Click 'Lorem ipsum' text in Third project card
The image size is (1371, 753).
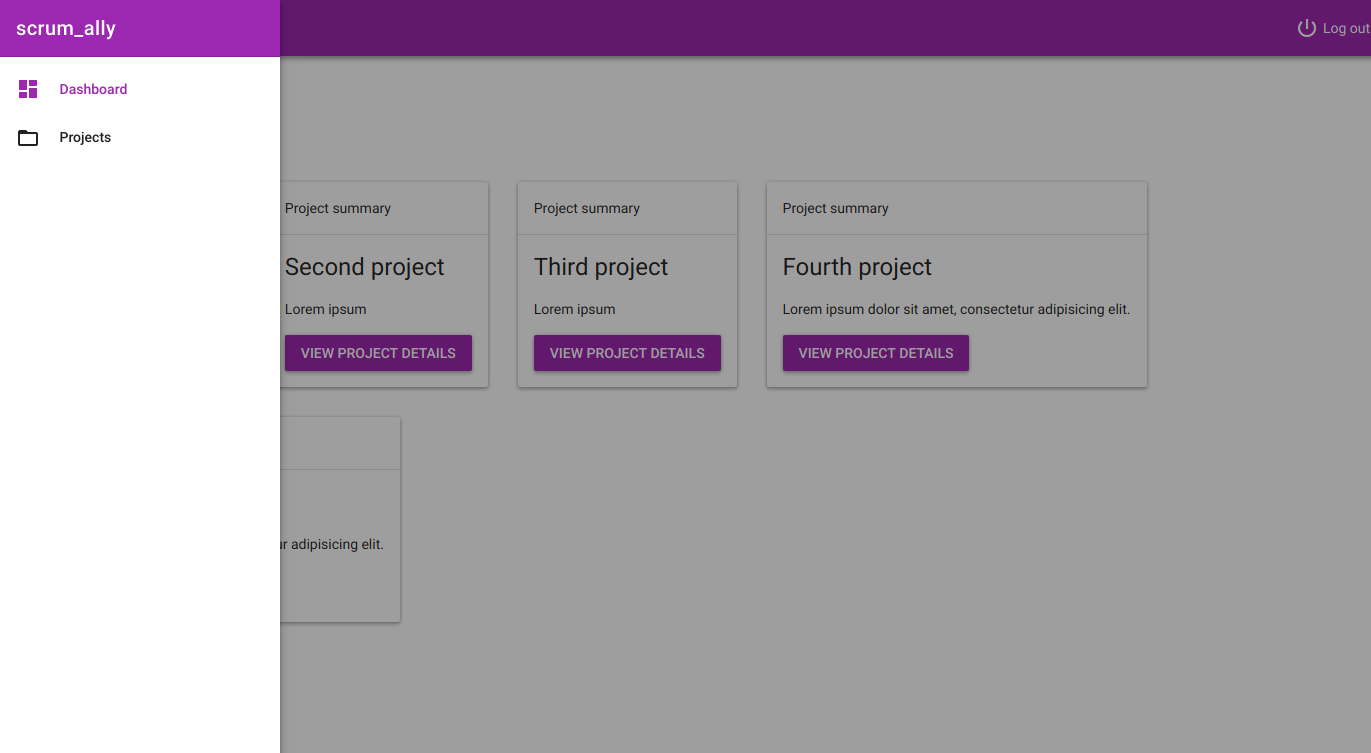pos(575,309)
